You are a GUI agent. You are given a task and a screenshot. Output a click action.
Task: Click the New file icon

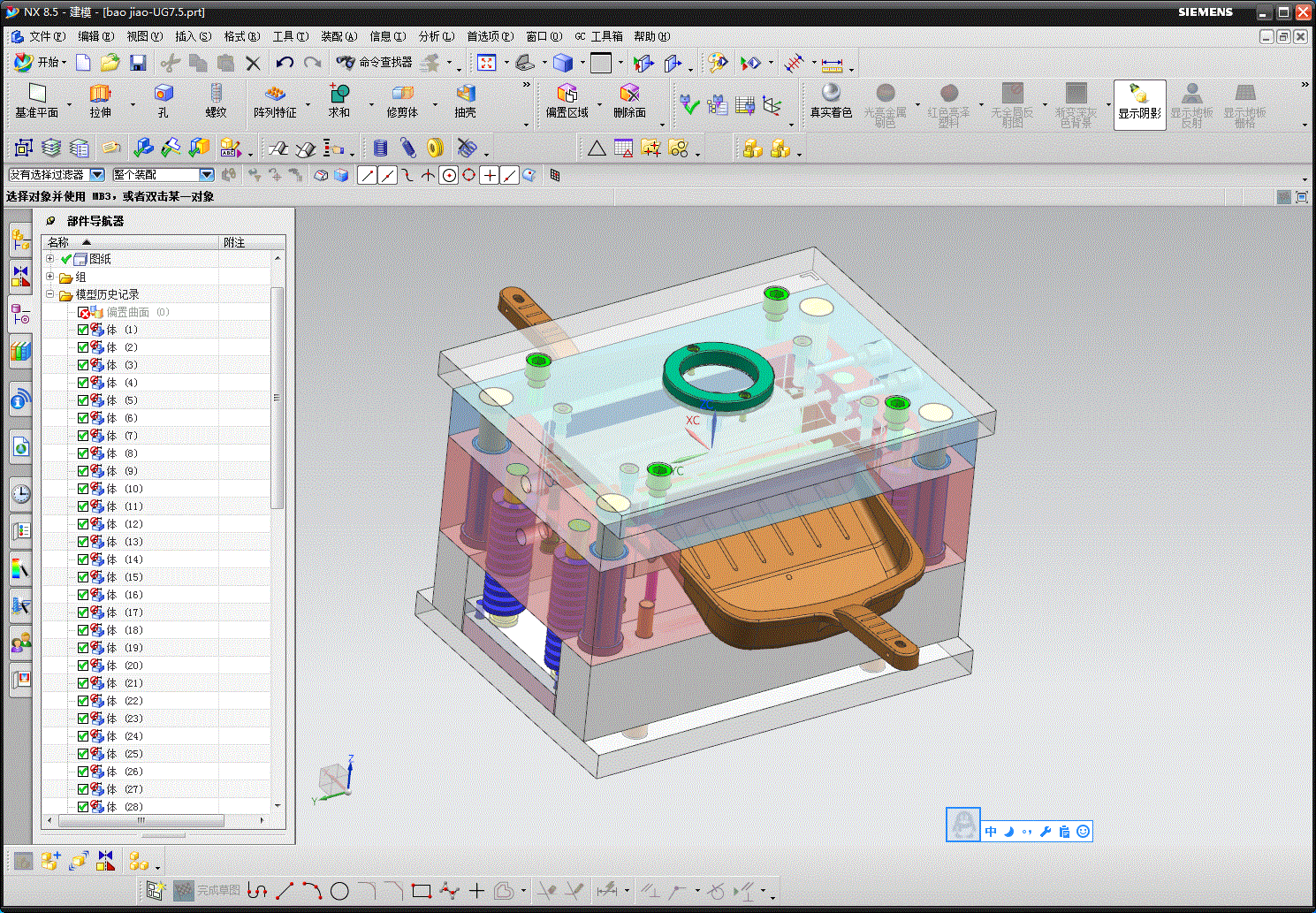(83, 63)
